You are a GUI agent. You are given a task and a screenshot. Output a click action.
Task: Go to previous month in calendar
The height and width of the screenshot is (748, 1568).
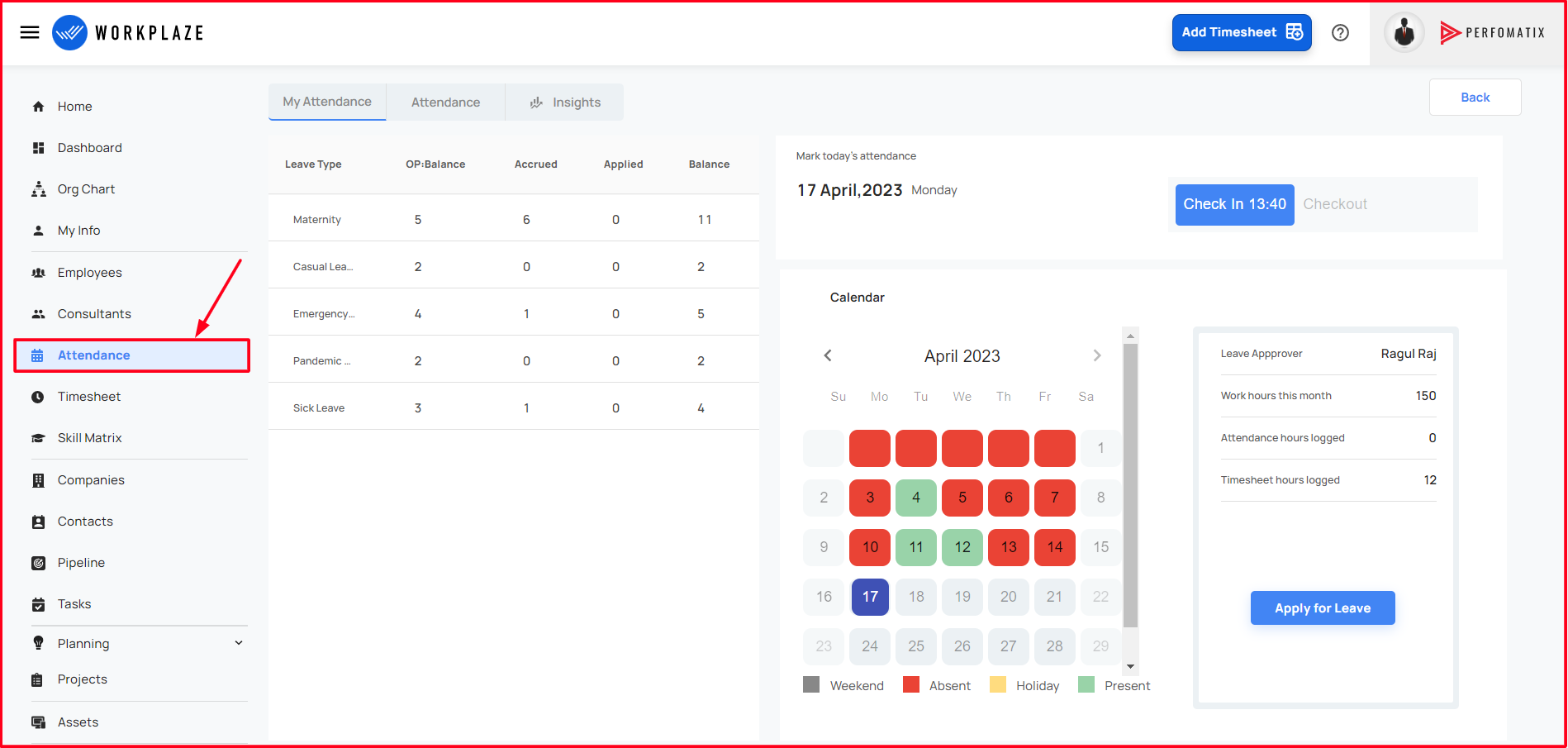click(x=828, y=355)
